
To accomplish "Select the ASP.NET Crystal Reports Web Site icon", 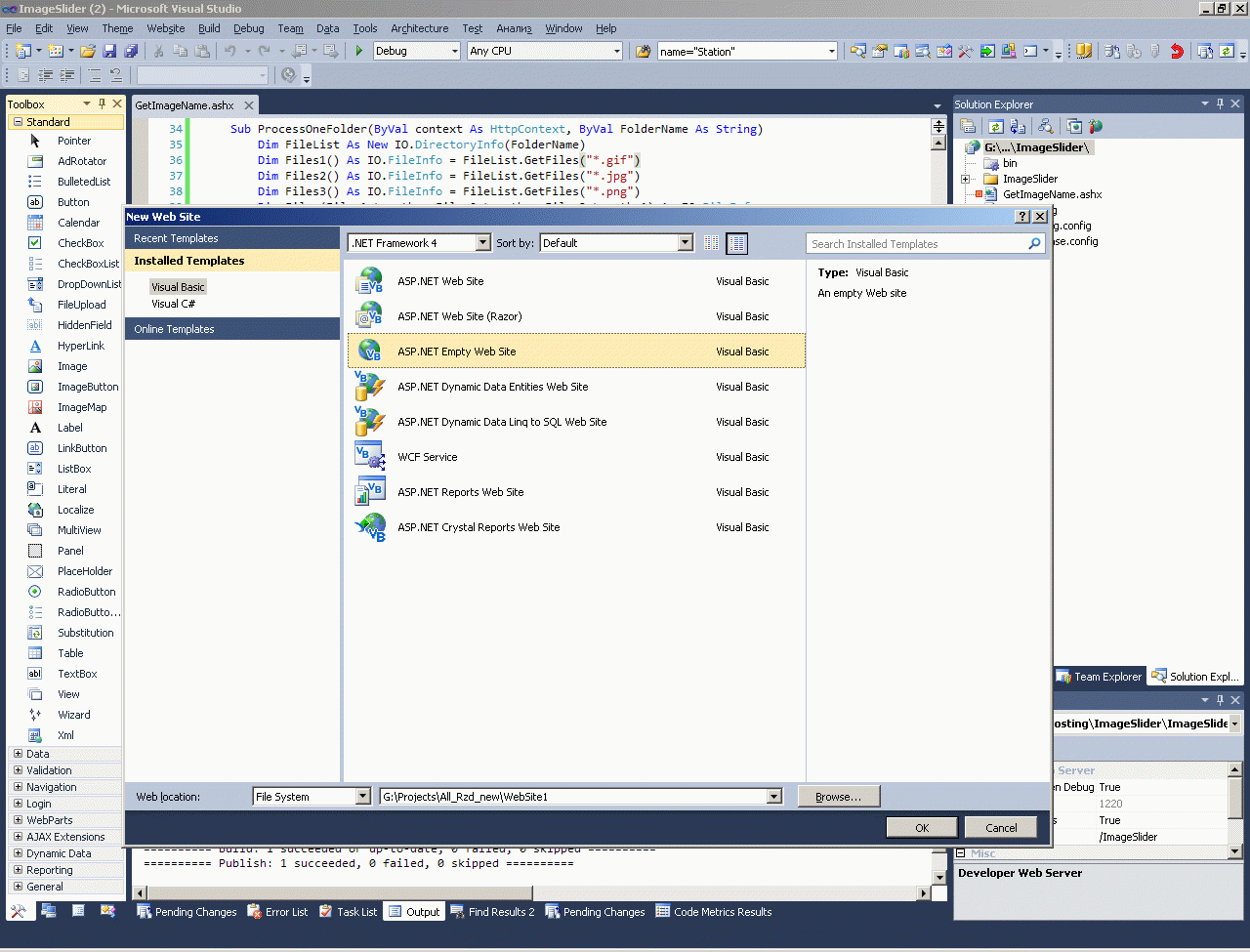I will pyautogui.click(x=370, y=527).
